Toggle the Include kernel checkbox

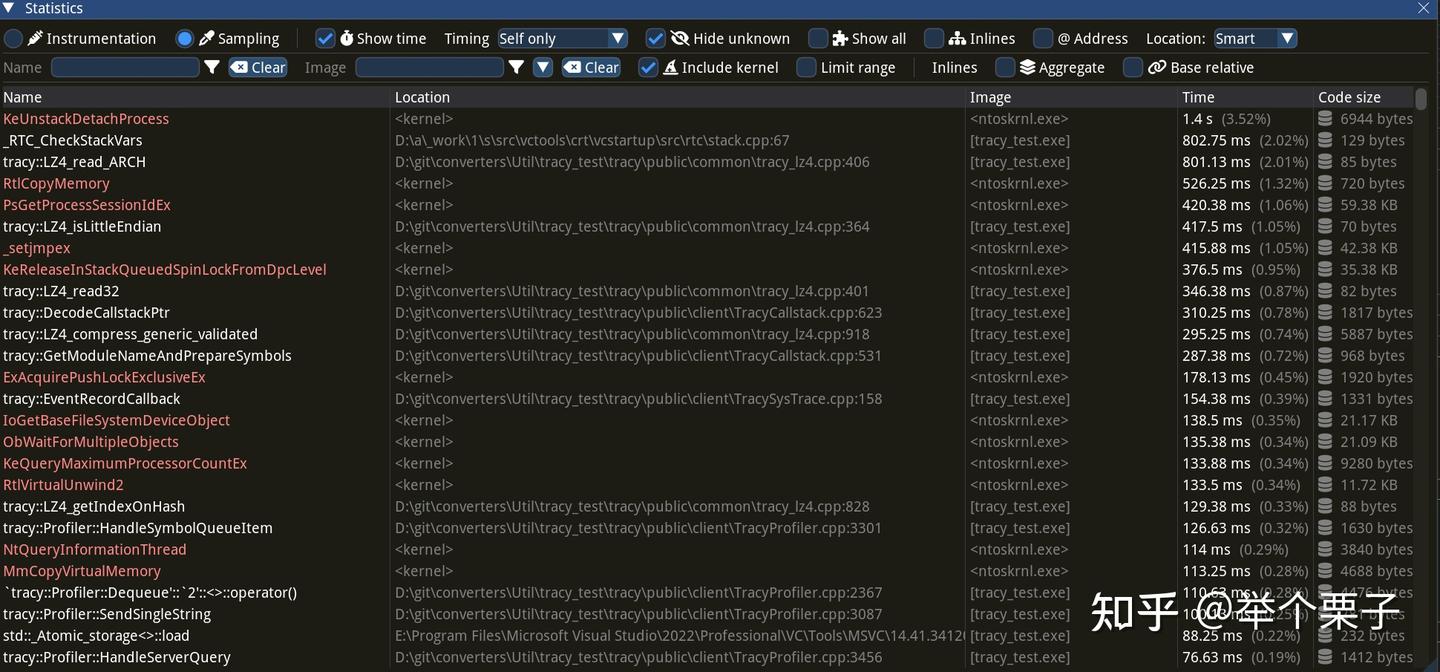coord(648,67)
